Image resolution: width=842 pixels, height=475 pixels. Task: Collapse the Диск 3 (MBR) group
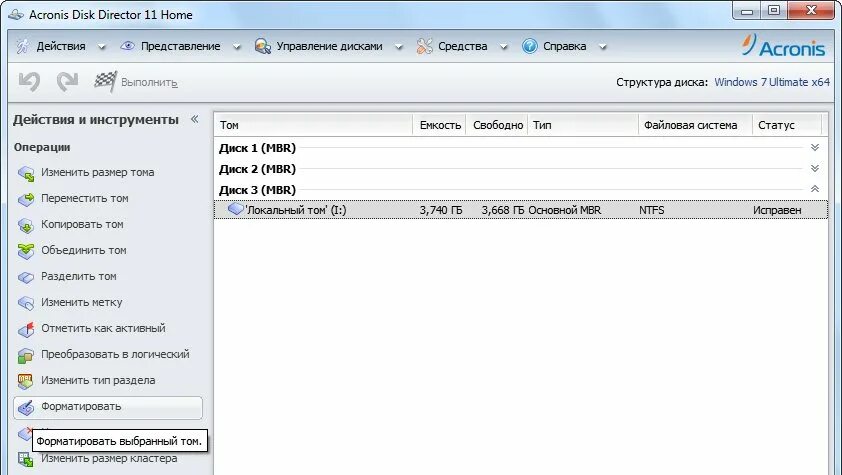[815, 189]
